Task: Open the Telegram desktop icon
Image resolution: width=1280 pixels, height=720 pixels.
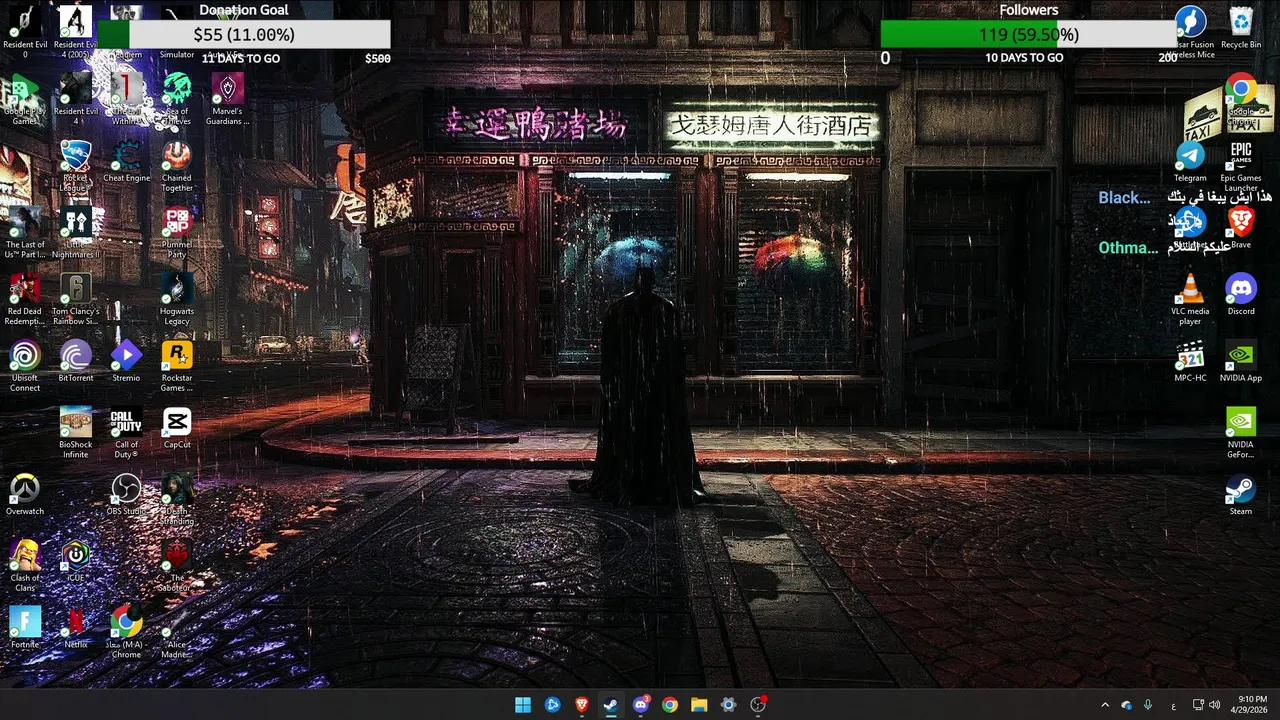Action: (1190, 162)
